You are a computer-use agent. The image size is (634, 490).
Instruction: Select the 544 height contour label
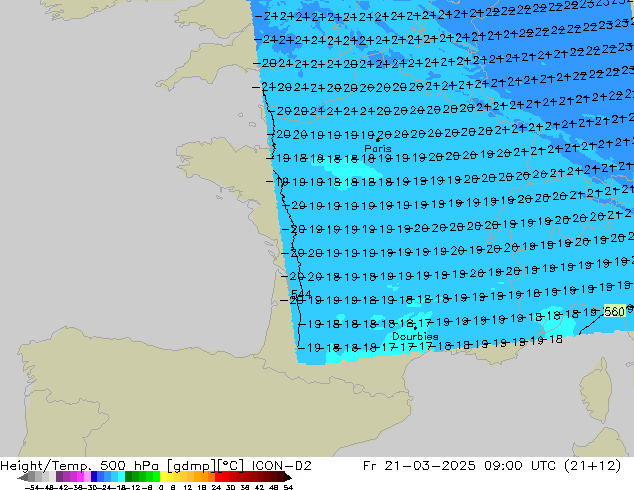tap(301, 294)
